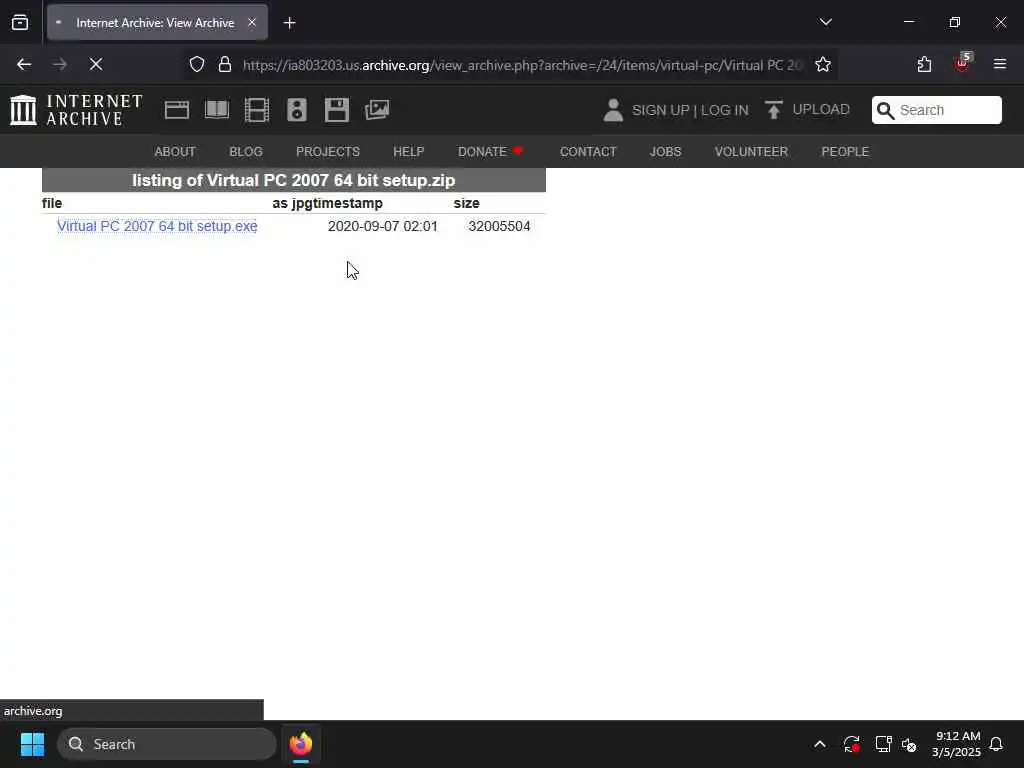Download Virtual PC 2007 64 bit setup.exe
1024x768 pixels.
pos(157,226)
